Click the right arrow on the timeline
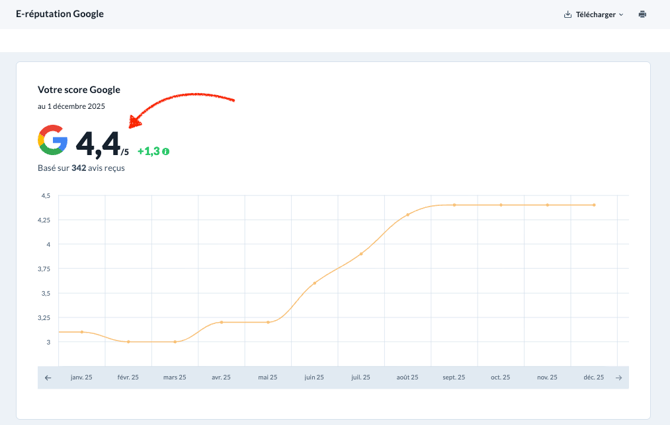Image resolution: width=670 pixels, height=425 pixels. point(619,377)
